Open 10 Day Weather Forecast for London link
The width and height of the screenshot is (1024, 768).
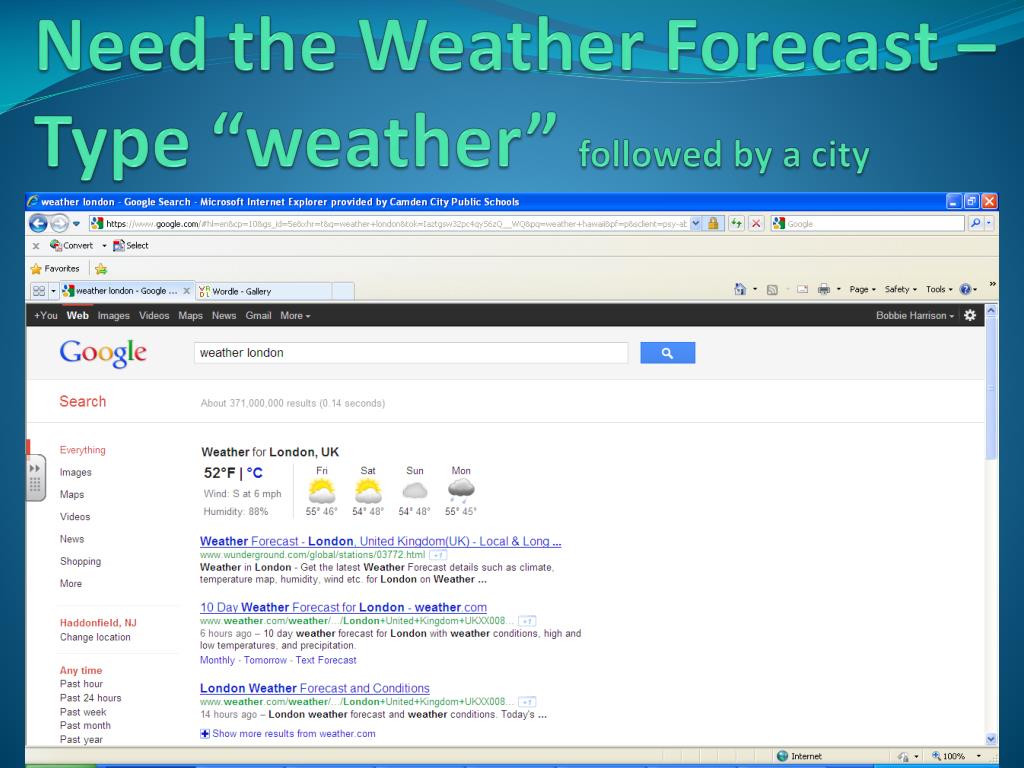coord(344,607)
